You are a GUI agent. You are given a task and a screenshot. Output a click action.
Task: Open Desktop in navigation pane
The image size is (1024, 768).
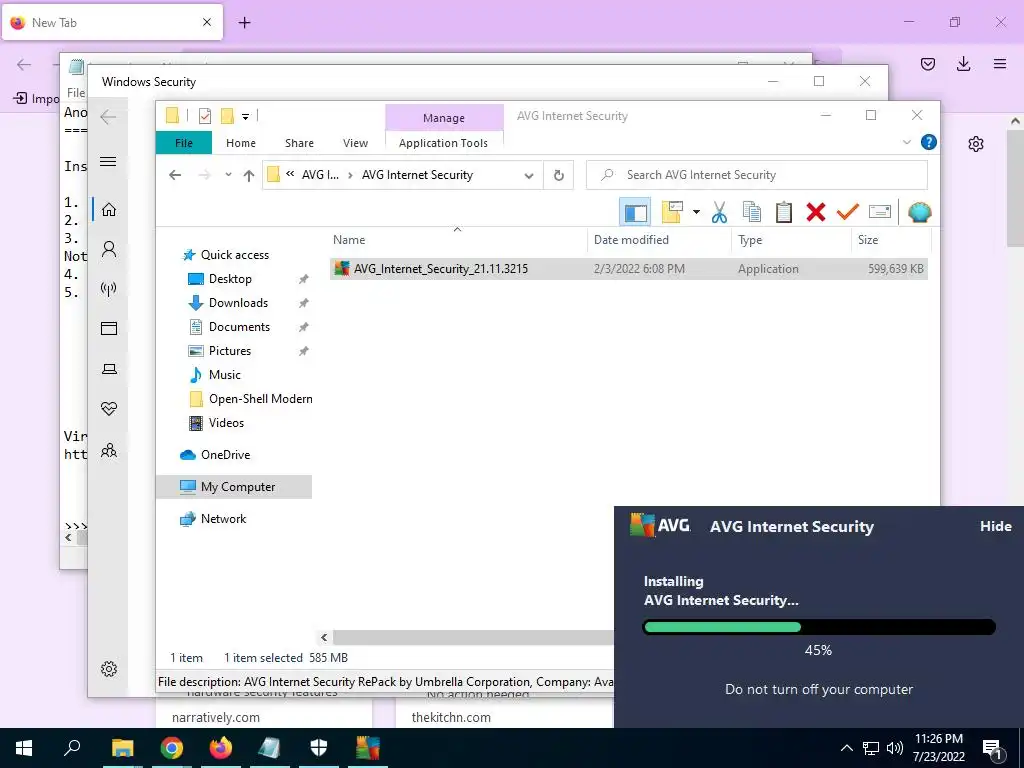[230, 279]
